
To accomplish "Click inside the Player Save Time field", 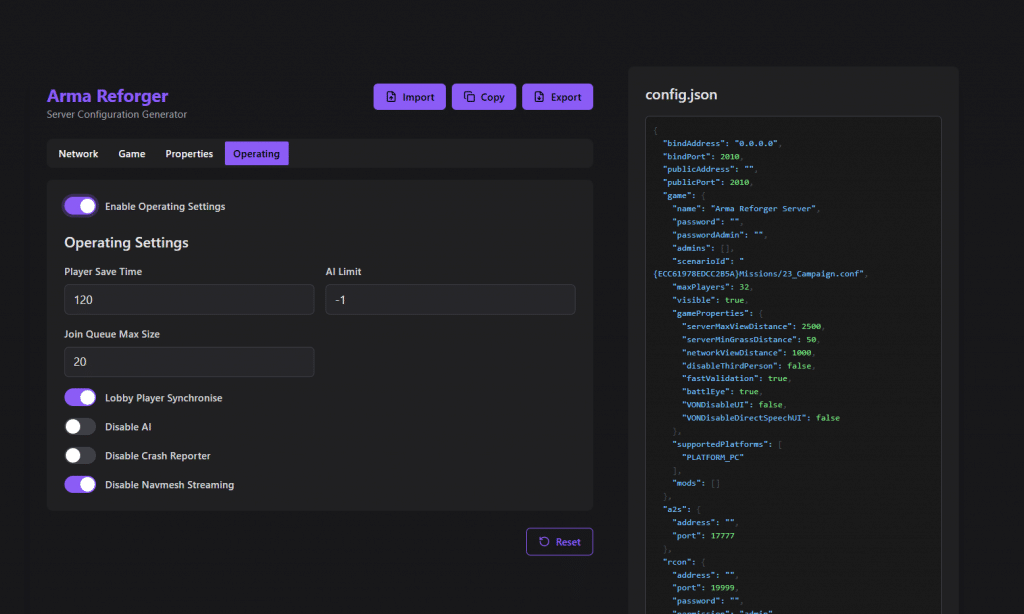I will point(188,299).
